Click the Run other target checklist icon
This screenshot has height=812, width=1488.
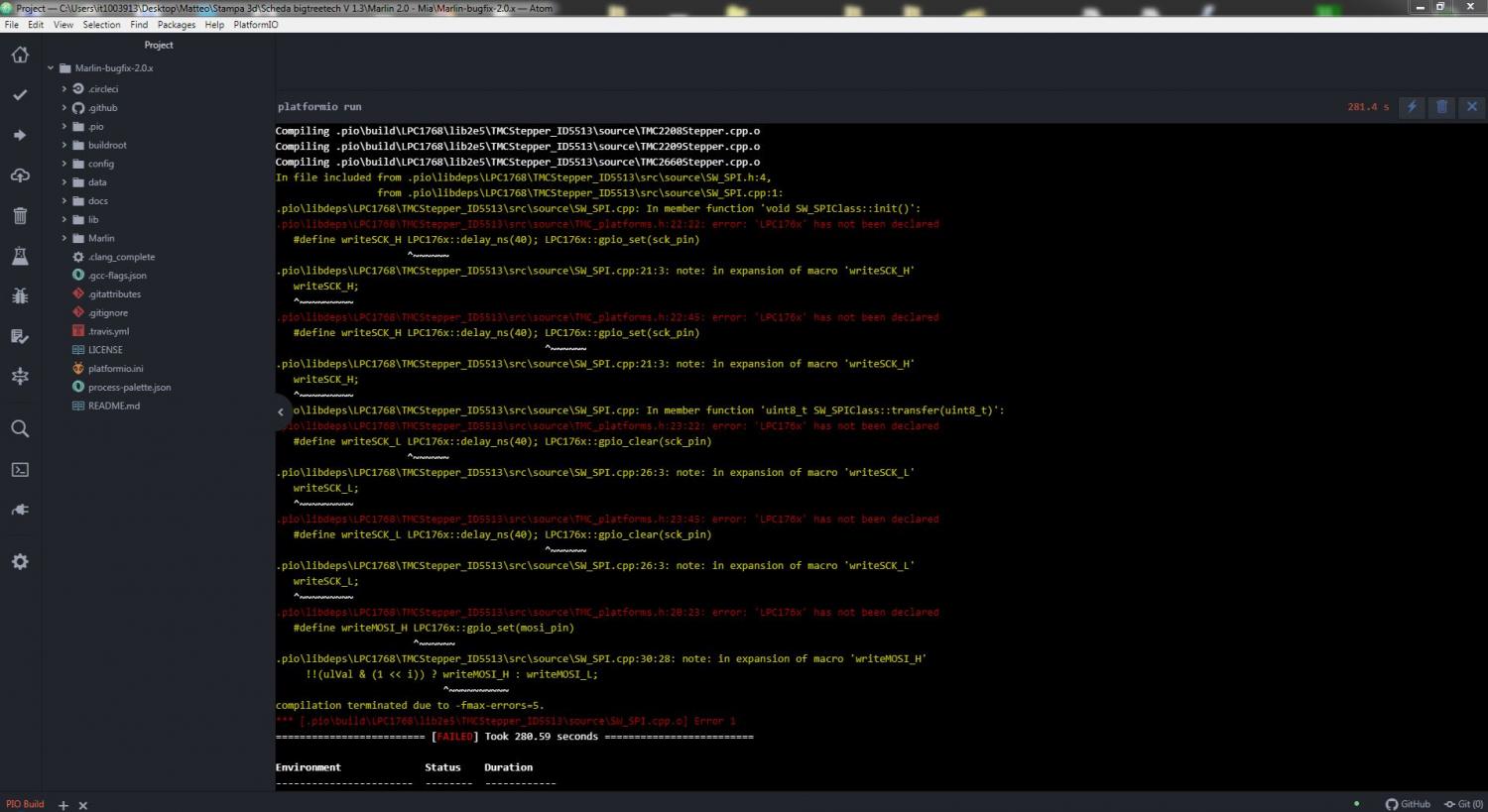[20, 336]
